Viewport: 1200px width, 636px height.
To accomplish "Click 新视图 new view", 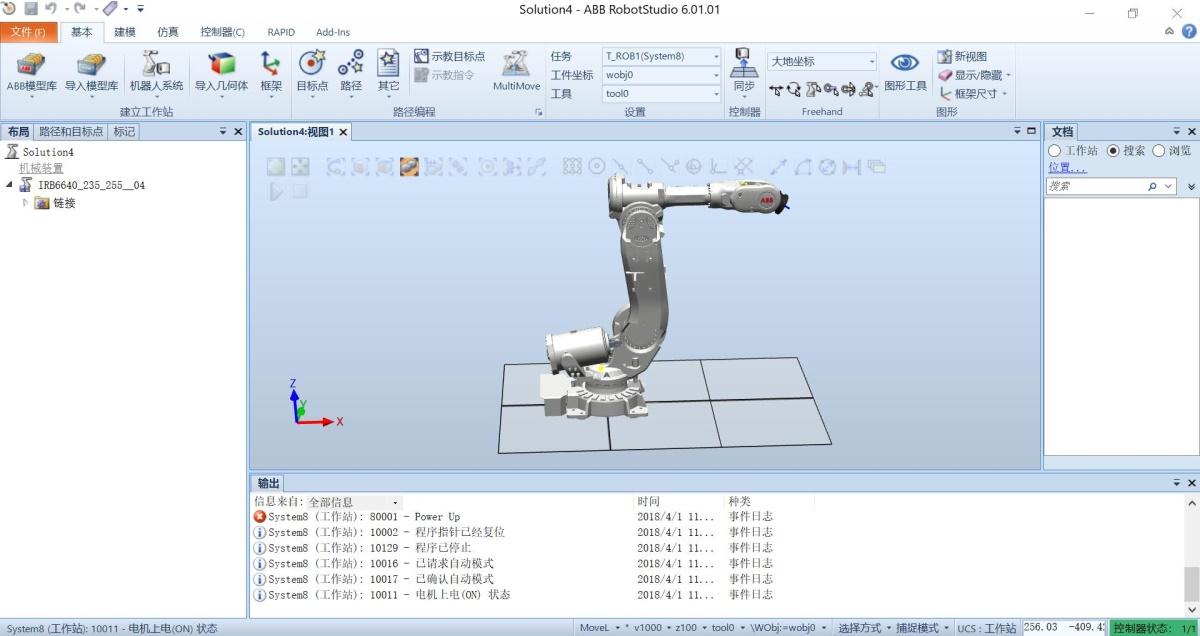I will (962, 57).
